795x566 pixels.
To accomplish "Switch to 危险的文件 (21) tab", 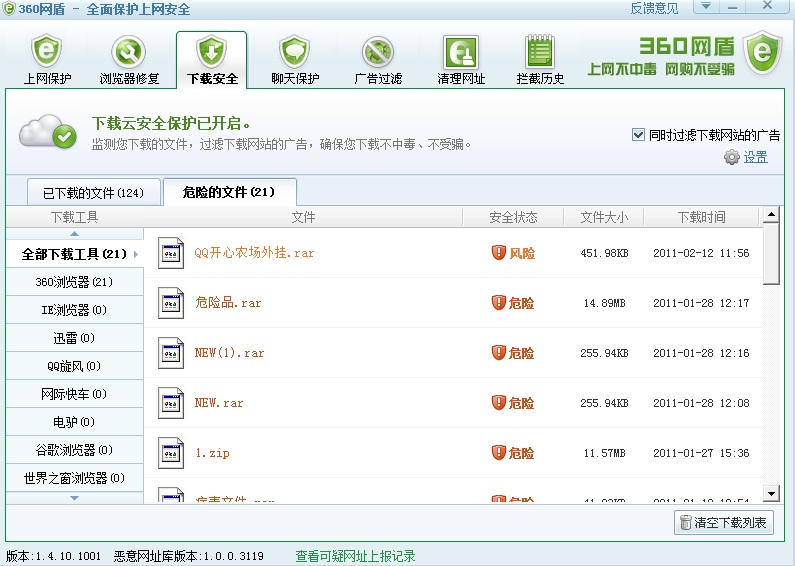I will click(x=229, y=192).
